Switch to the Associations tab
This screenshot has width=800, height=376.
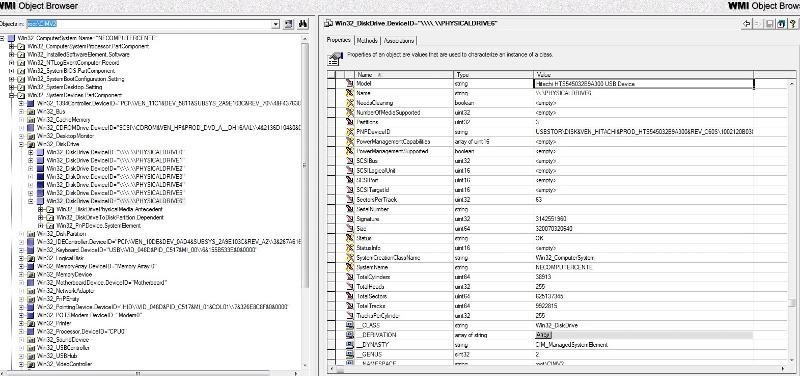(x=398, y=40)
